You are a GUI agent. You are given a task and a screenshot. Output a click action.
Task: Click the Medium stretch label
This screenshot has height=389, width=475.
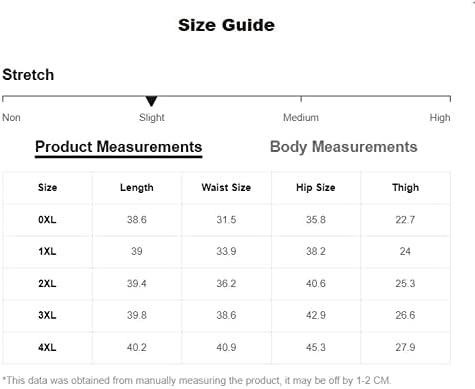coord(301,117)
